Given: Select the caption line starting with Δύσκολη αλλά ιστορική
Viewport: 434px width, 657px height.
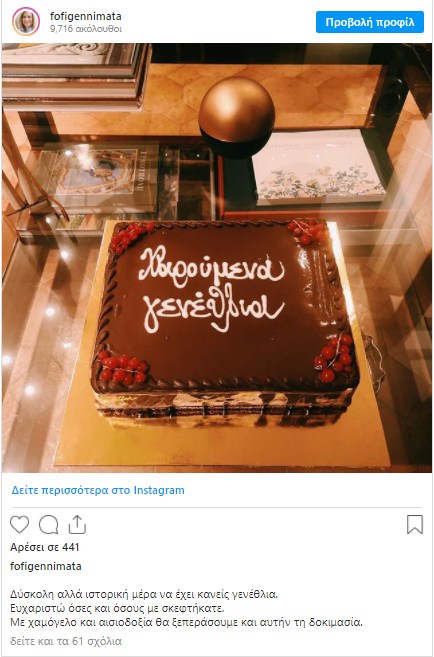Looking at the screenshot, I should [144, 594].
